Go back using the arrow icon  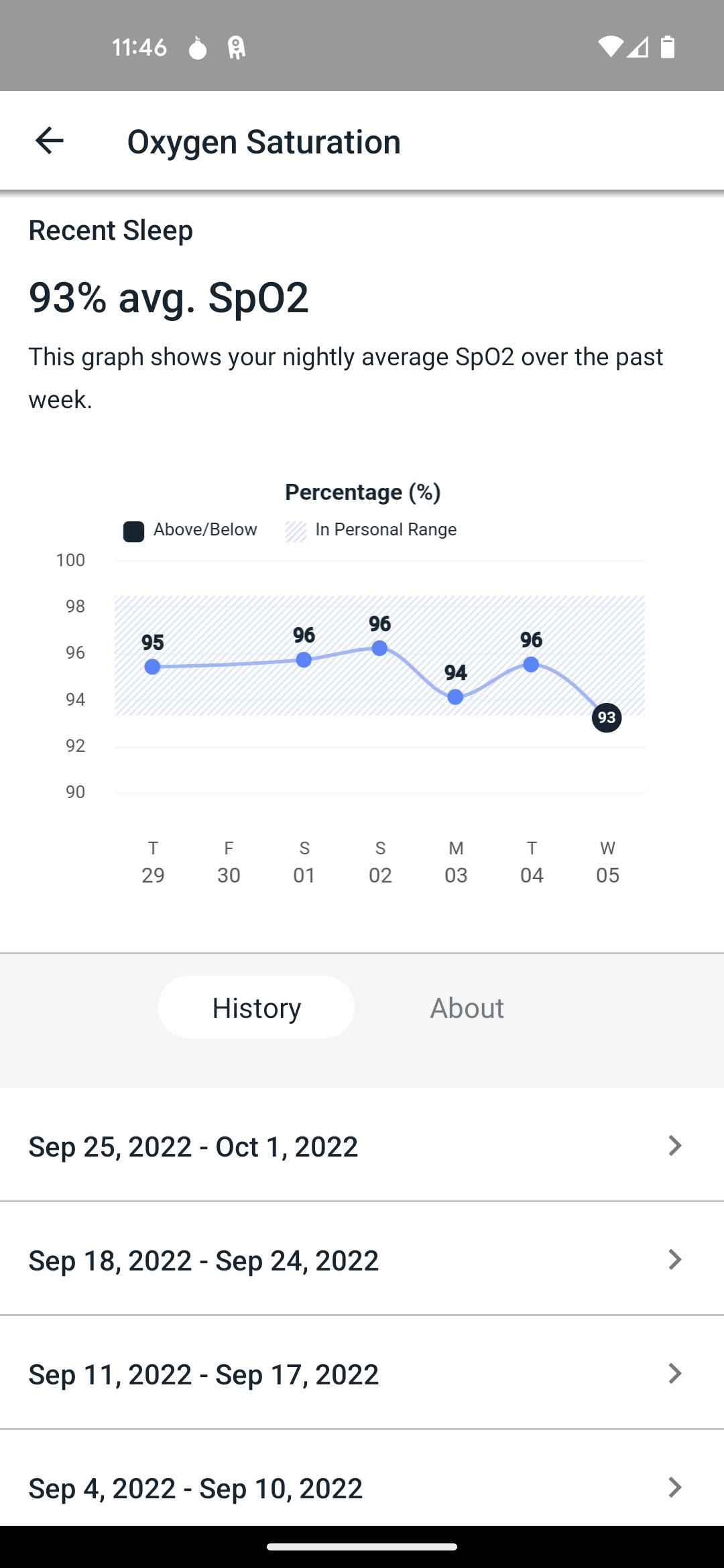tap(49, 141)
